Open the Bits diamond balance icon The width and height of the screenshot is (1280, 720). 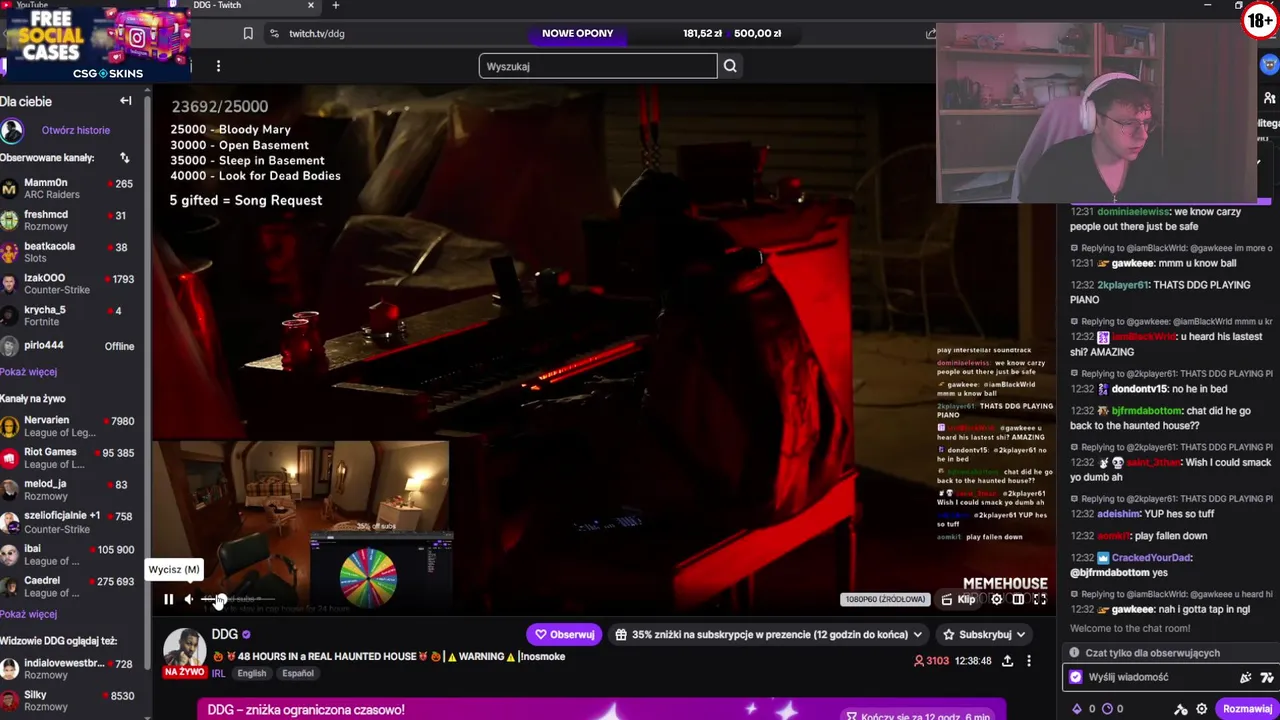coord(1077,709)
